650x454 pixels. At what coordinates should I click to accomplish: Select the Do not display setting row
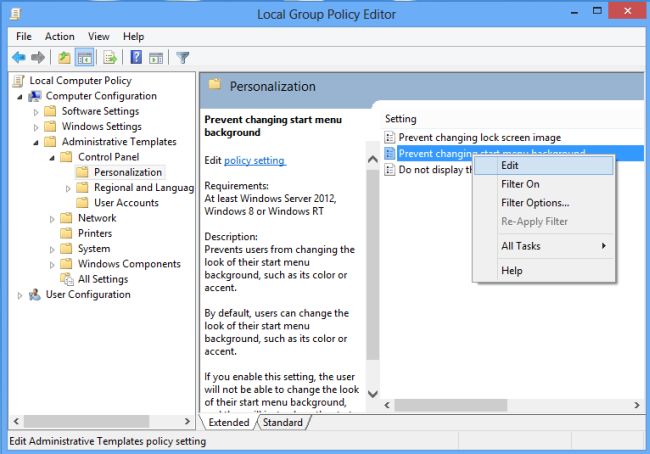point(435,170)
